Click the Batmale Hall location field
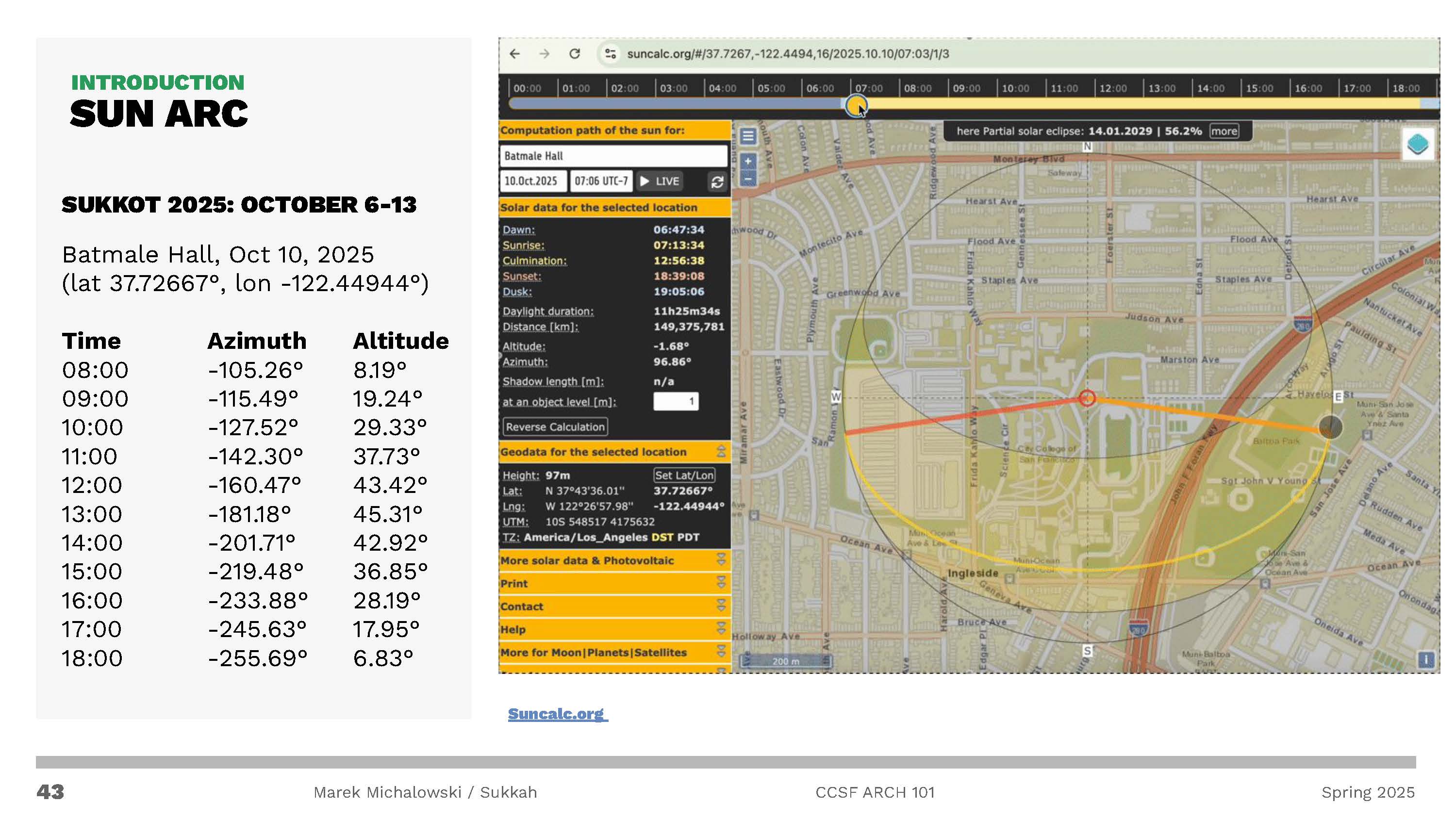Screen dimensions: 1456x819 [x=613, y=156]
